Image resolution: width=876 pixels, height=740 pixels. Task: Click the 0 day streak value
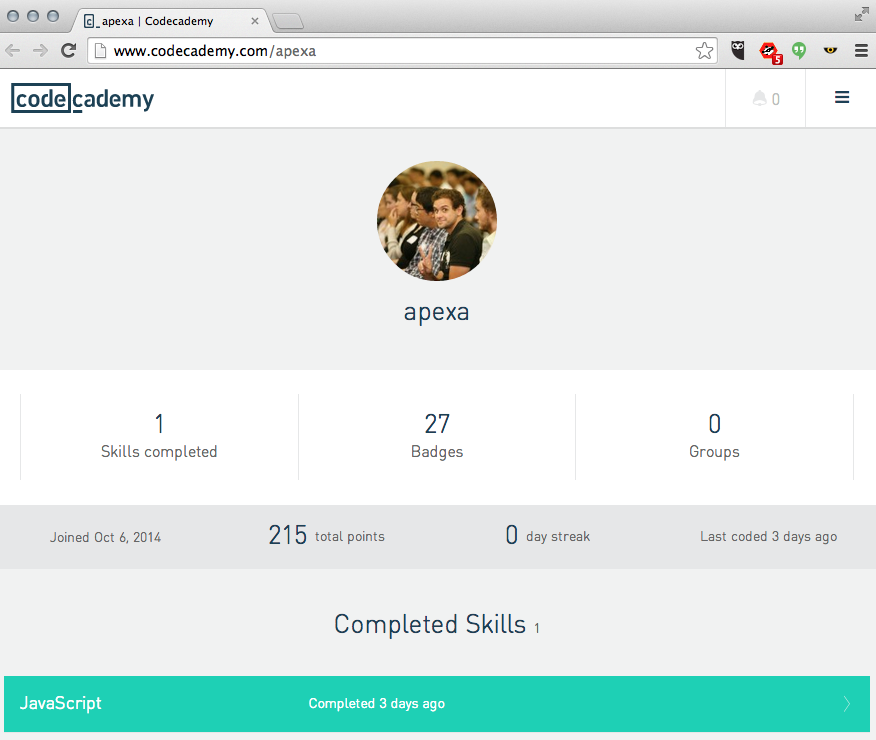point(548,536)
